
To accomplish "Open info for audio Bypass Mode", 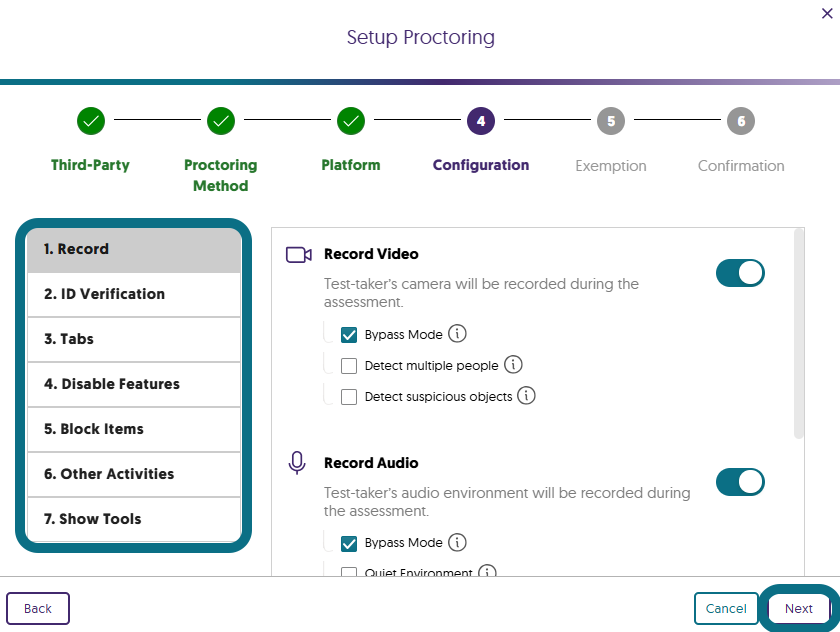I will pyautogui.click(x=457, y=542).
